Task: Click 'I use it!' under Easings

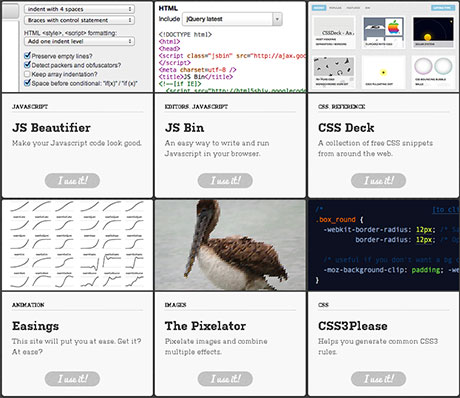Action: tap(72, 379)
